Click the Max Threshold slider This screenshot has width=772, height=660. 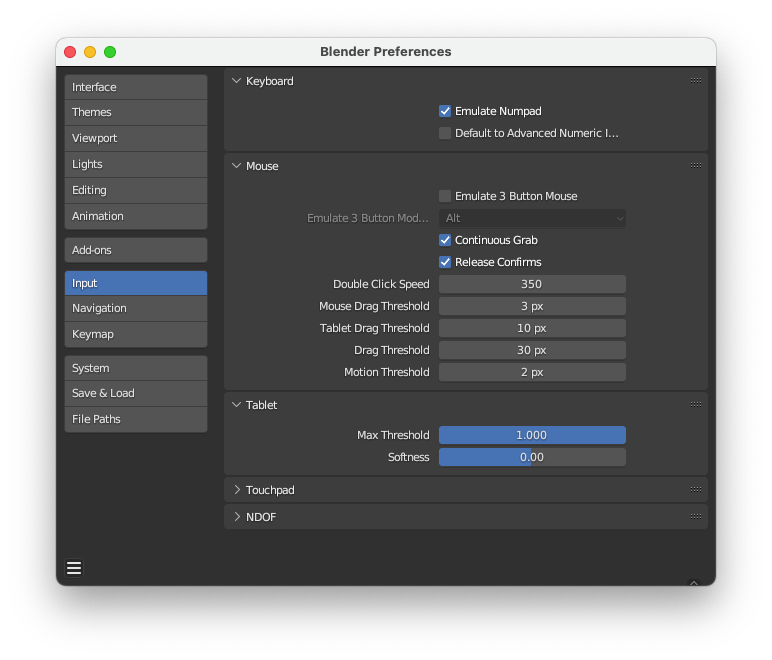click(x=532, y=435)
